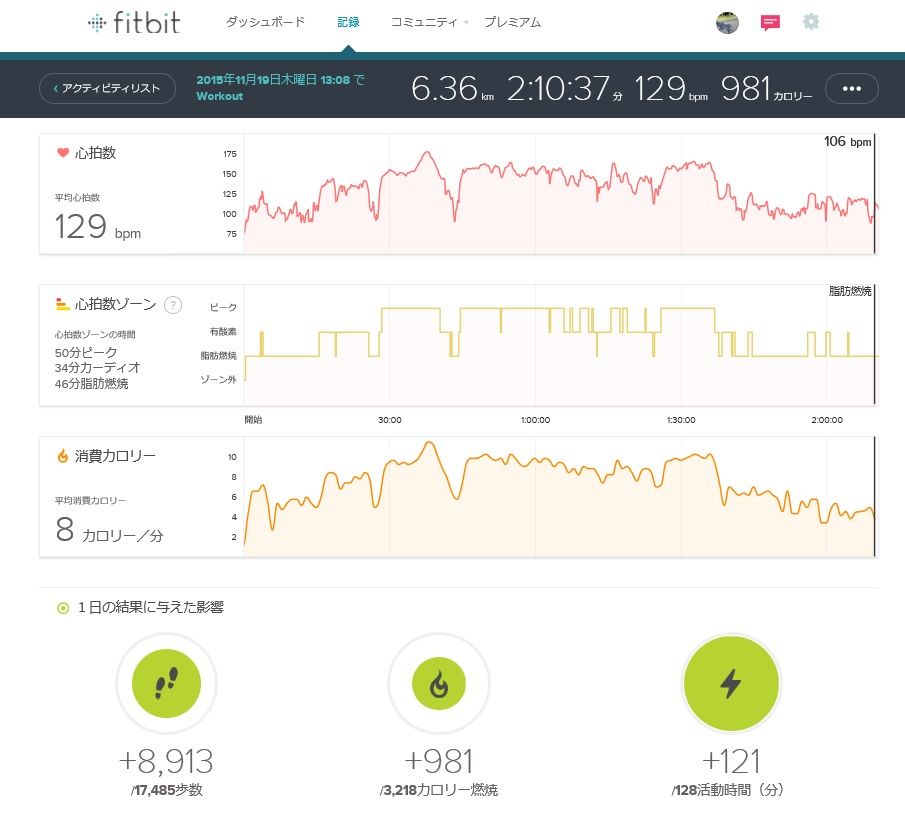The width and height of the screenshot is (905, 833).
Task: Click the 2:00:00 timeline label
Action: [x=827, y=420]
